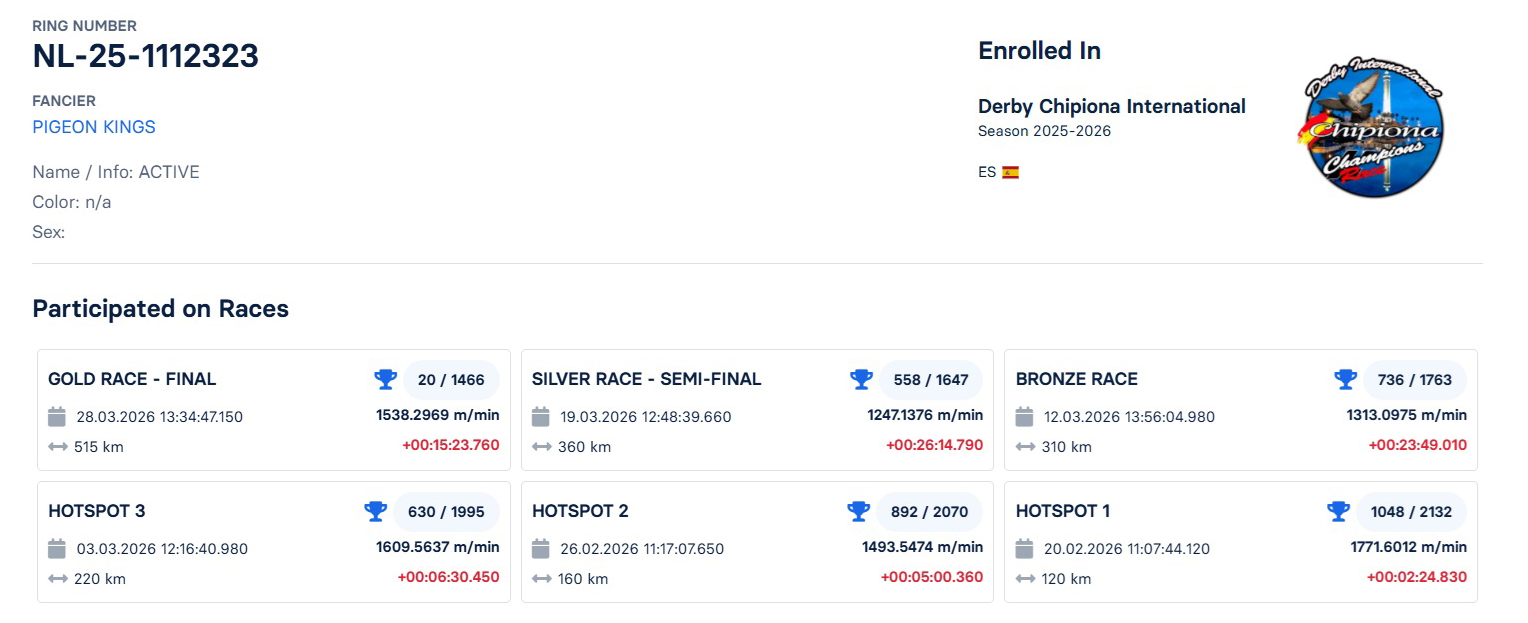
Task: Click the calendar icon on GOLD RACE - FINAL
Action: [57, 417]
